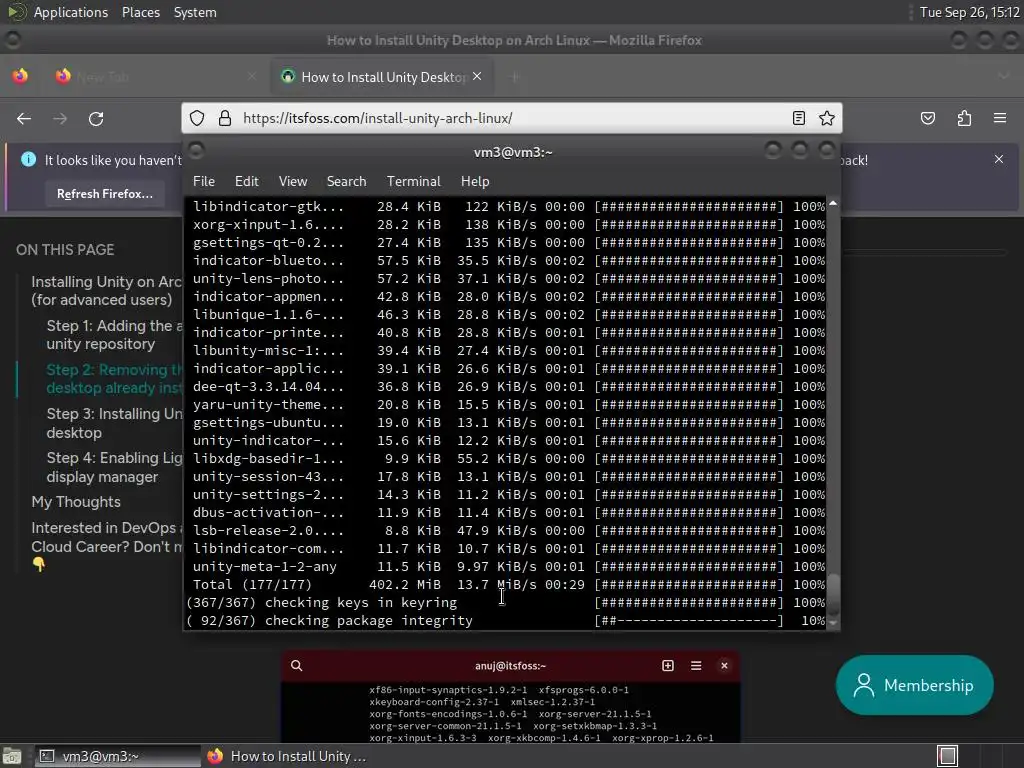Viewport: 1024px width, 768px height.
Task: Click the terminal scrollbar thumb
Action: 833,594
